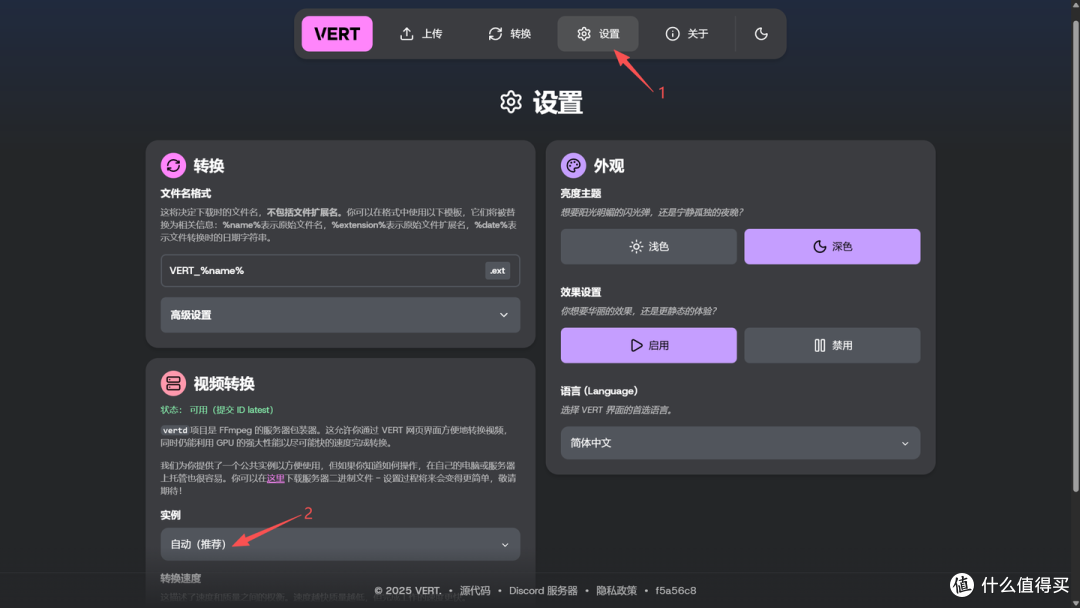Go to the 关于 about tab
Viewport: 1080px width, 608px height.
[687, 34]
